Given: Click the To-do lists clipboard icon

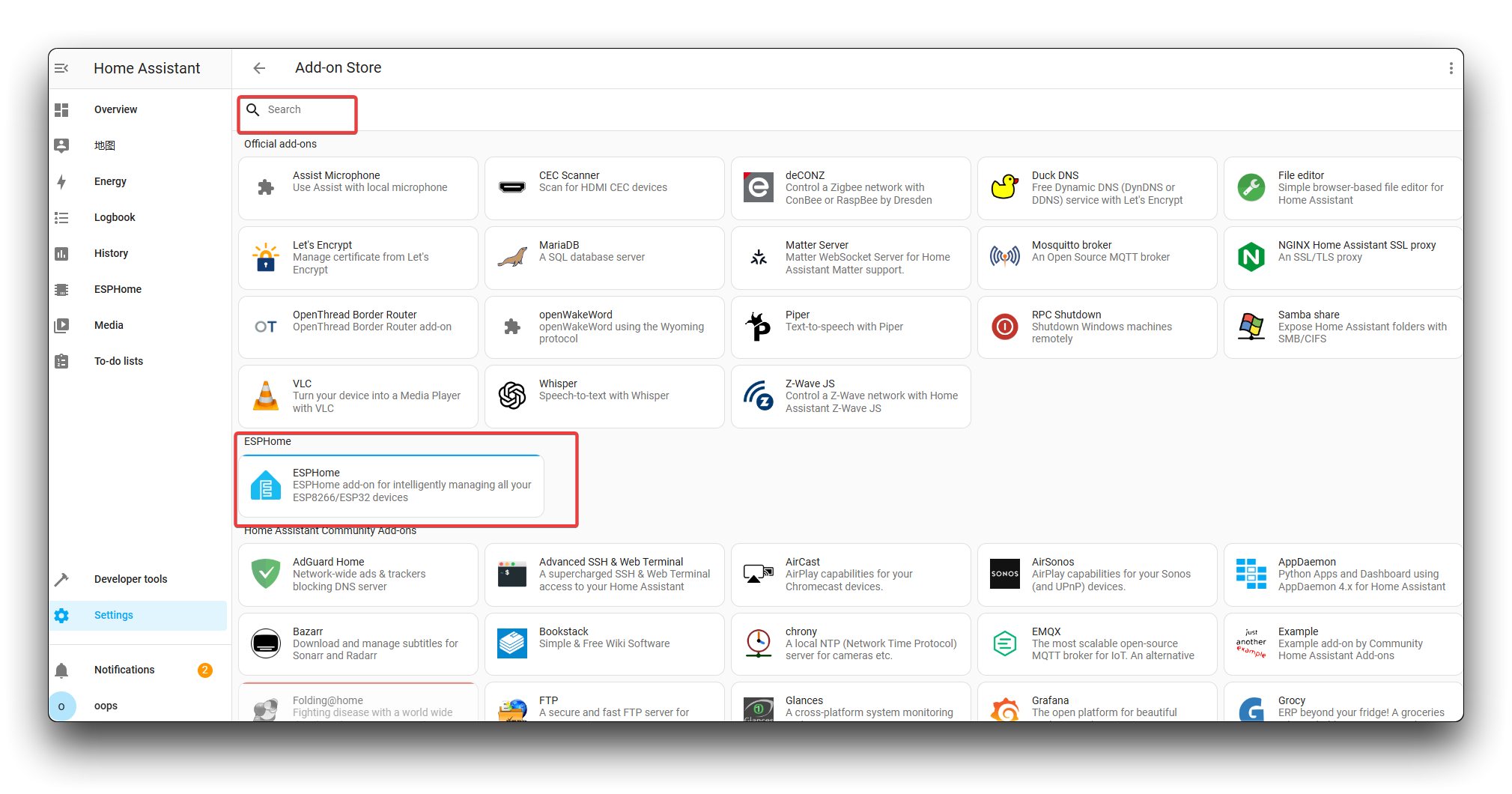Looking at the screenshot, I should tap(61, 361).
